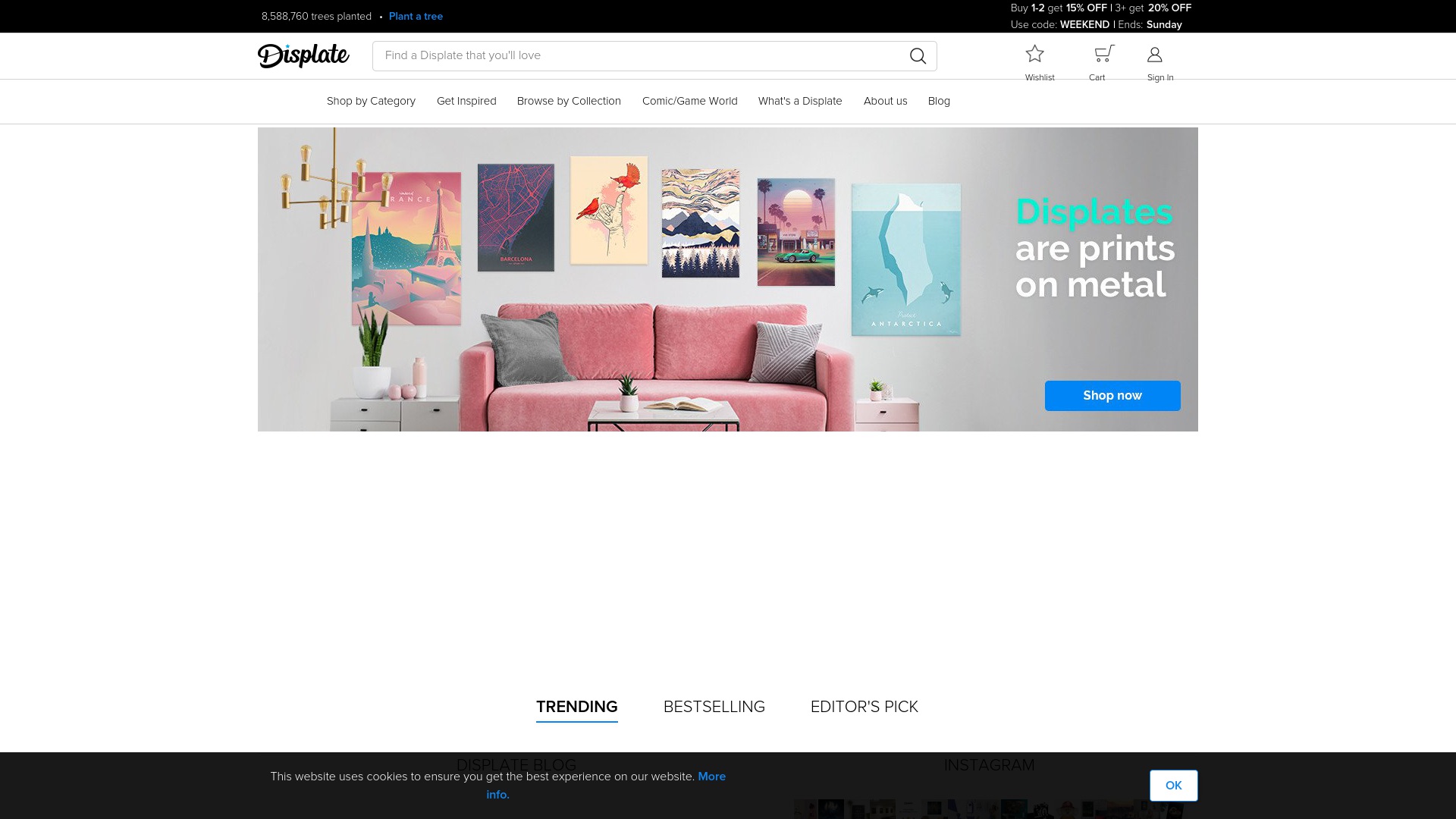Click the WEEKEND promo code text
Image resolution: width=1456 pixels, height=819 pixels.
coord(1084,24)
